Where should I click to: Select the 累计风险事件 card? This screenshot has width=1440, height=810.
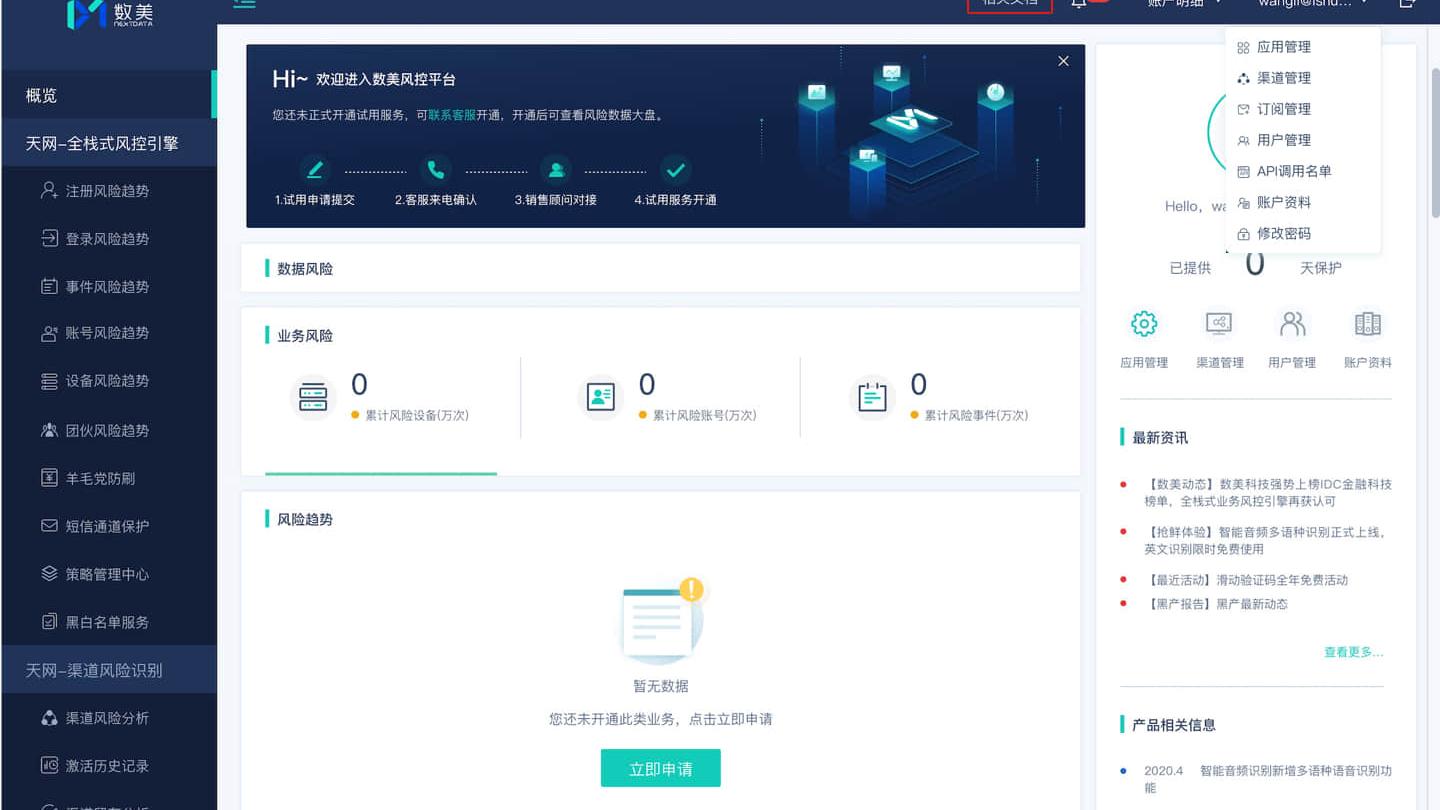point(941,397)
